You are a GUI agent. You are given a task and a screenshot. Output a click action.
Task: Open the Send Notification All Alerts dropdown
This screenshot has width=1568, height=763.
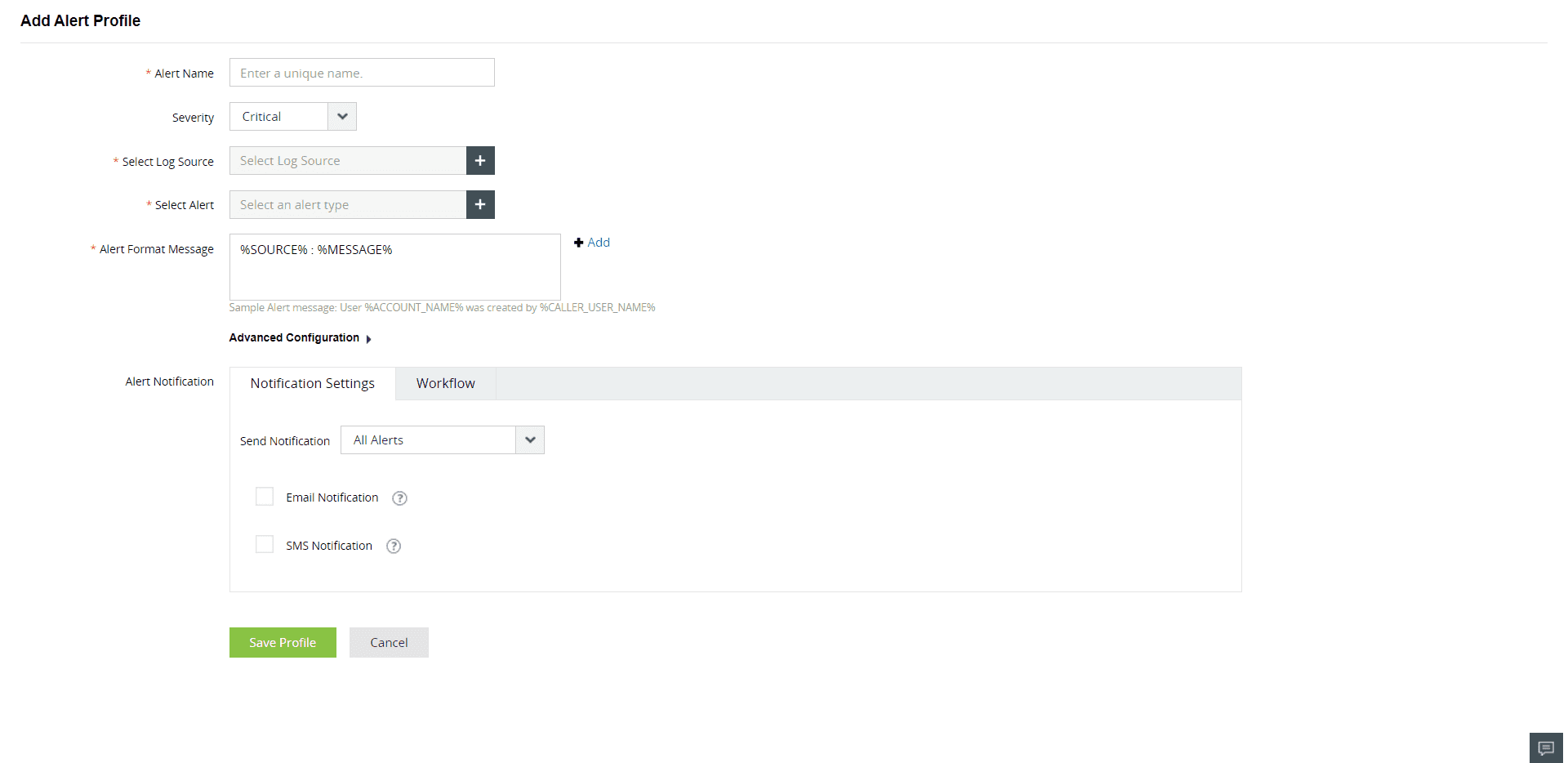[x=443, y=440]
